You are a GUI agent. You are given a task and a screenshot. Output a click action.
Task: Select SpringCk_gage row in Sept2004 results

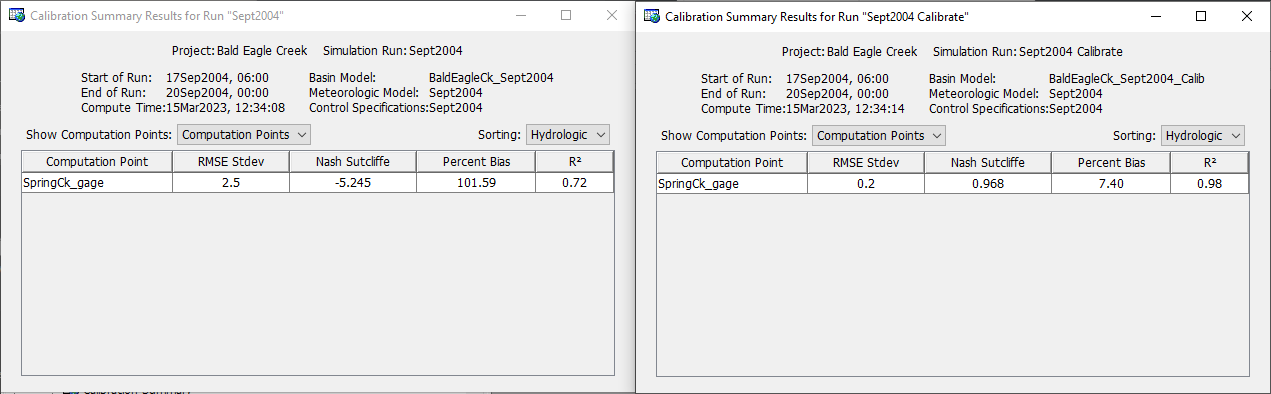point(317,182)
